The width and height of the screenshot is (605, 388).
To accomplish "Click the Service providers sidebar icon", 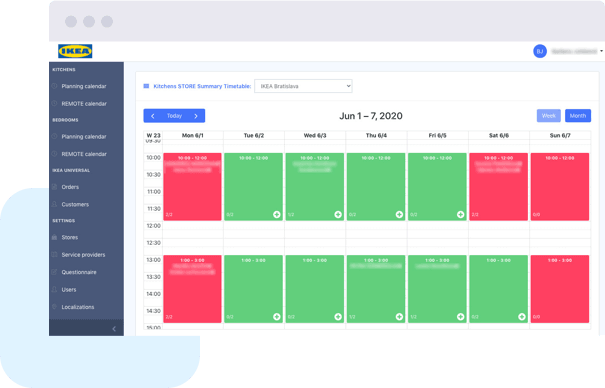I will pyautogui.click(x=54, y=254).
